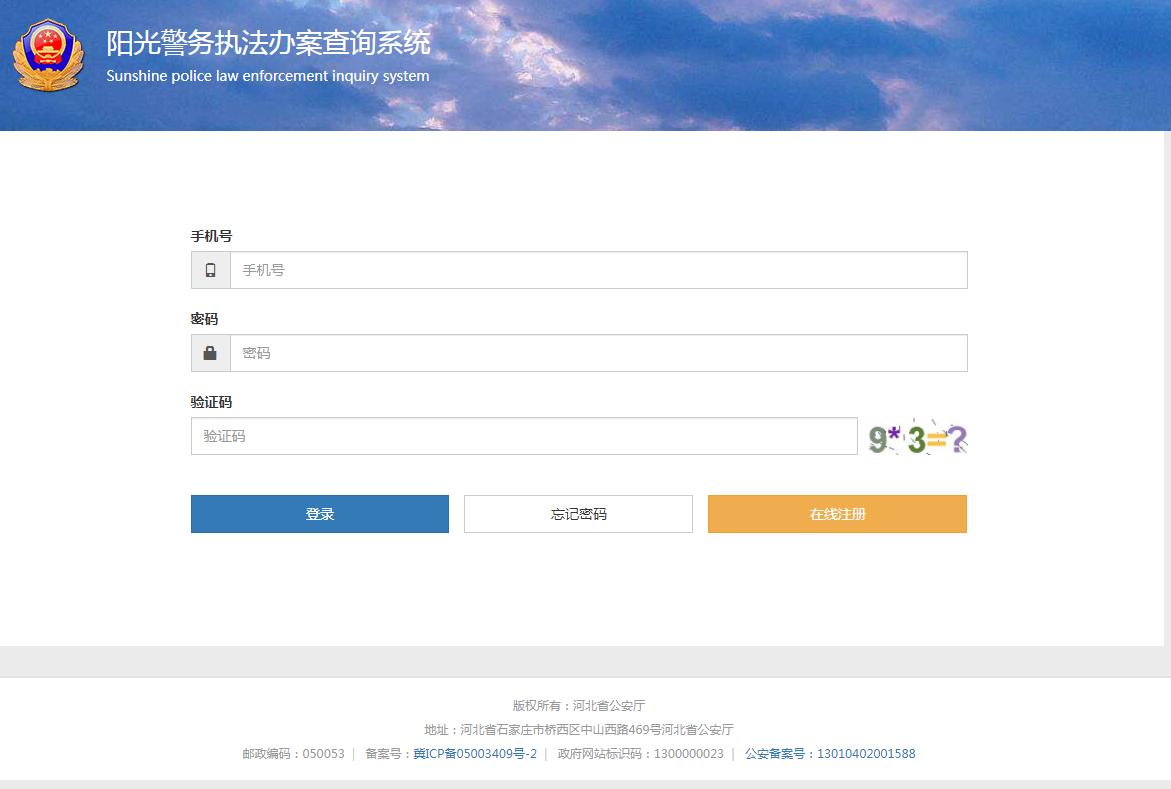Image resolution: width=1171 pixels, height=789 pixels.
Task: Click the orange 在线注册 registration button
Action: (x=836, y=513)
